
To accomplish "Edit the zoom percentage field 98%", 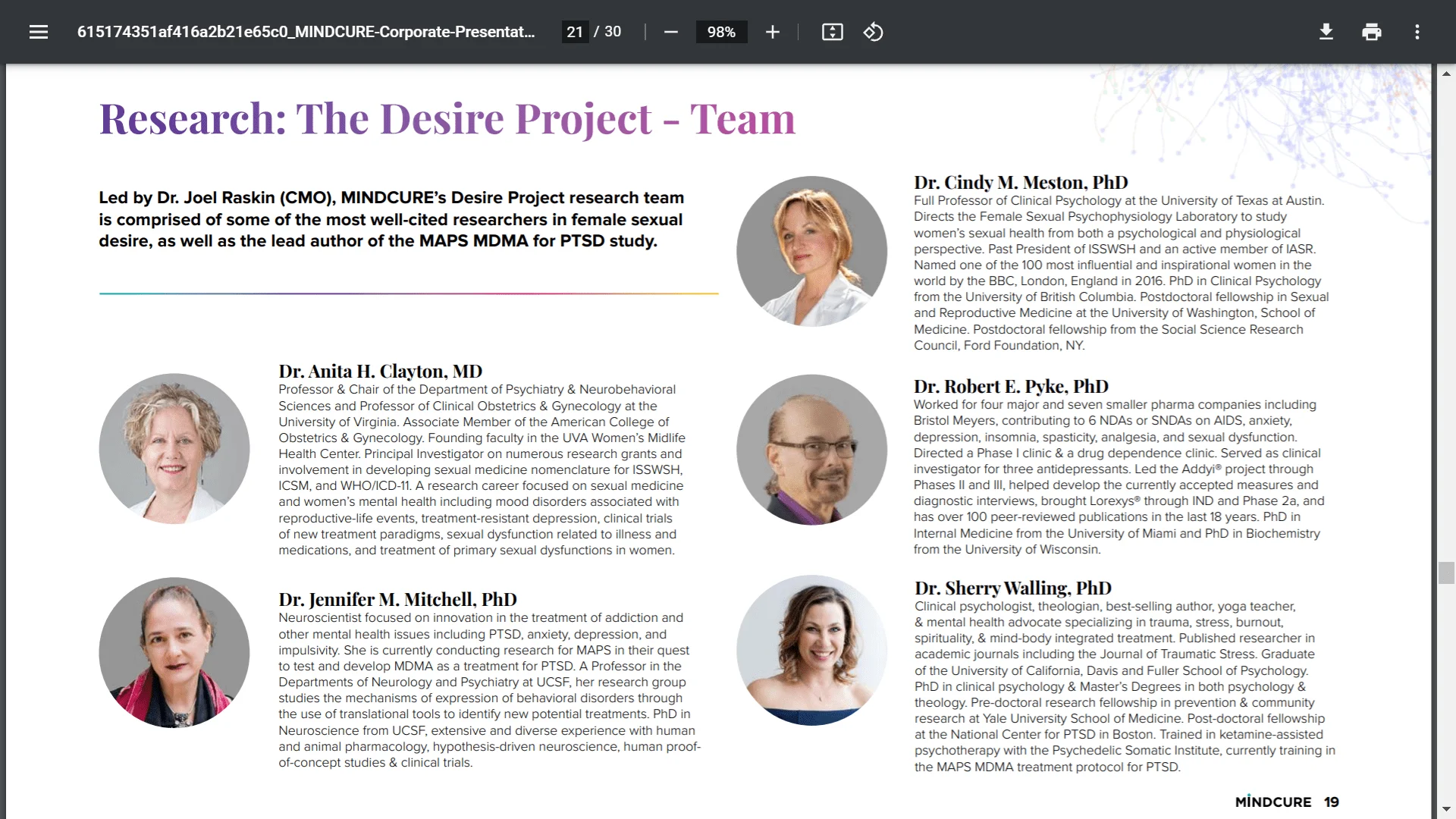I will coord(721,32).
